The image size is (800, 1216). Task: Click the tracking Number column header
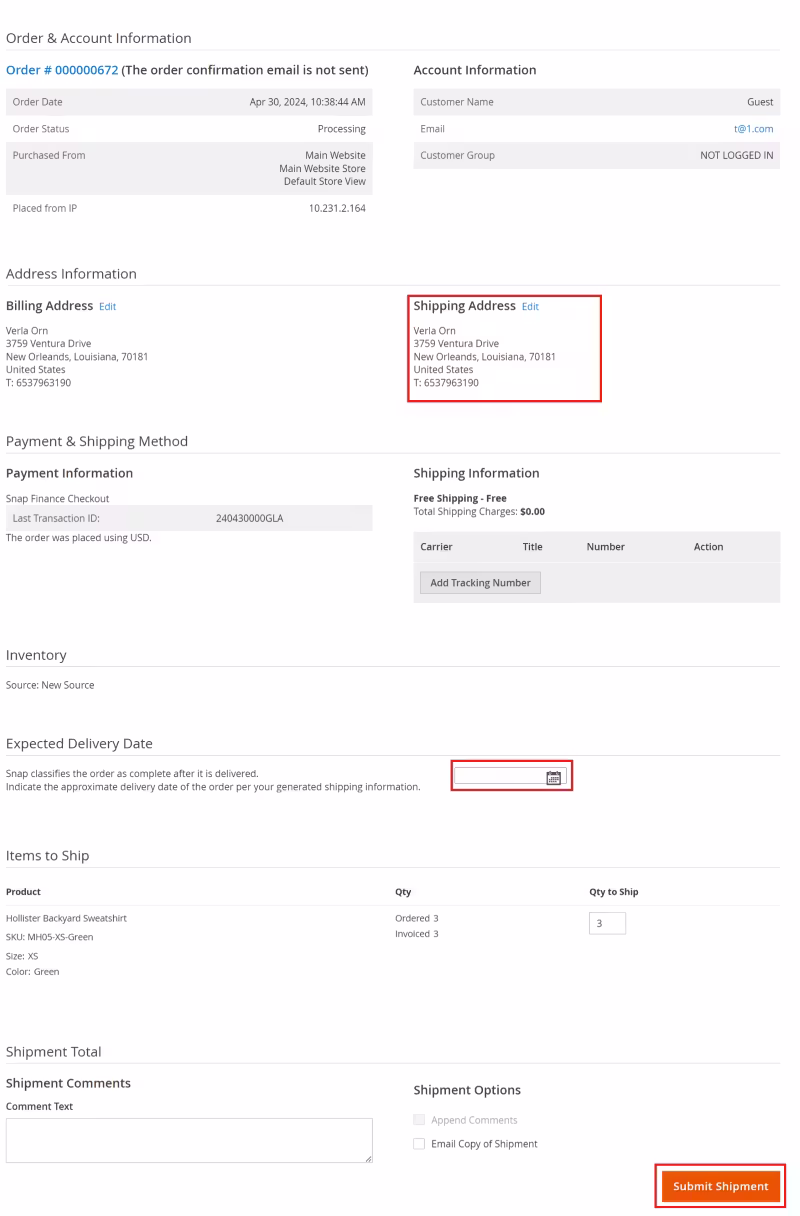605,547
